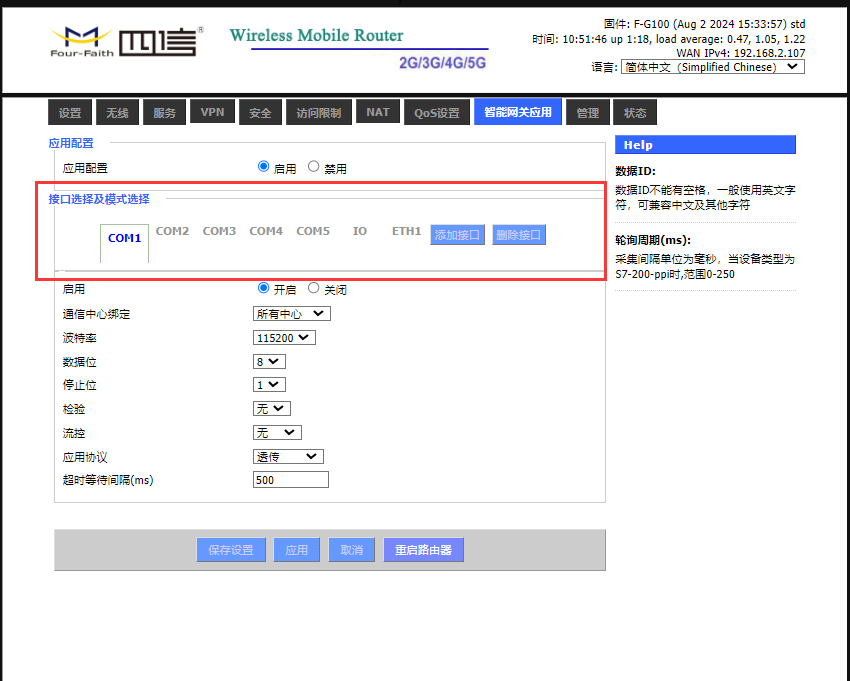Switch to the COM3 interface tab
The width and height of the screenshot is (850, 681).
(x=219, y=231)
